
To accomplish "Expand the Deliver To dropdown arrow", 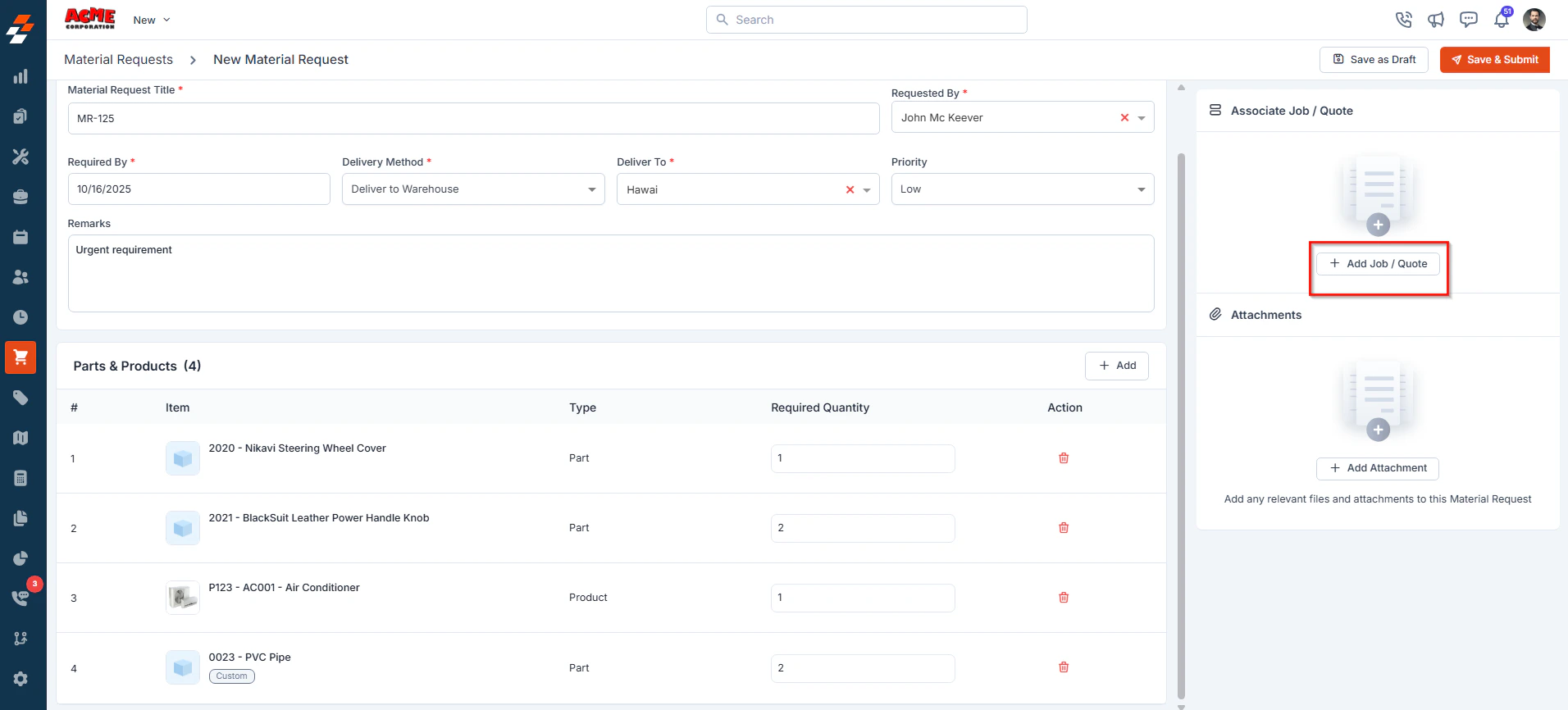I will [x=867, y=190].
